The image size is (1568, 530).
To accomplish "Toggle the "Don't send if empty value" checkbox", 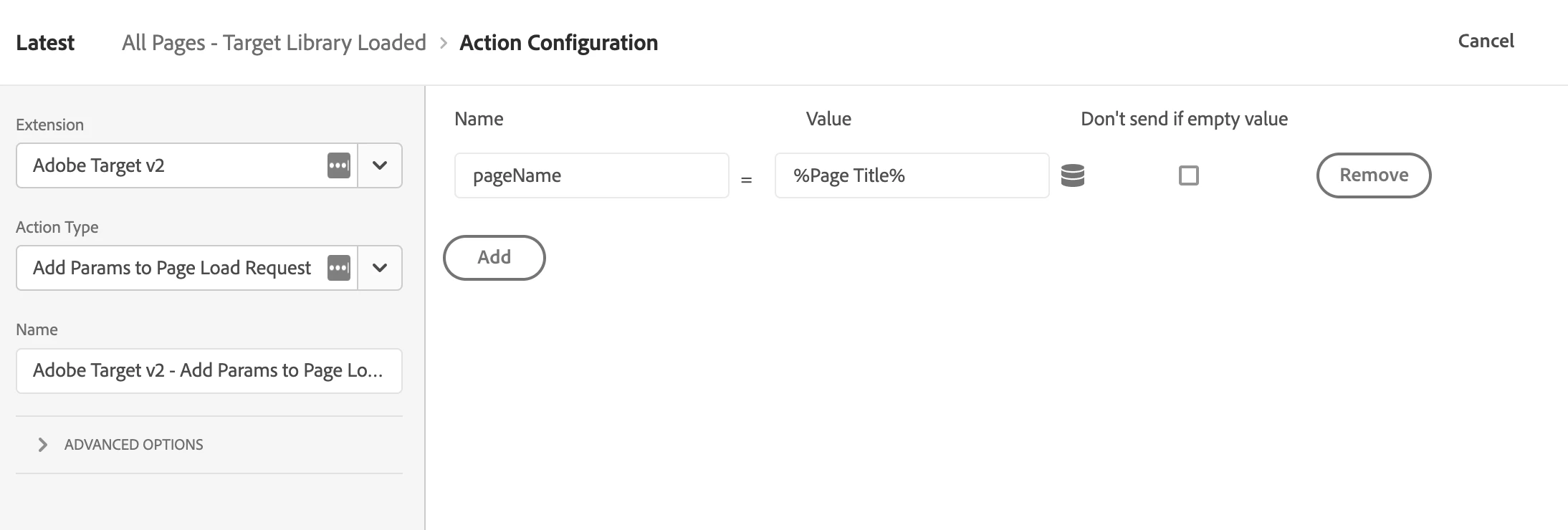I will 1188,175.
